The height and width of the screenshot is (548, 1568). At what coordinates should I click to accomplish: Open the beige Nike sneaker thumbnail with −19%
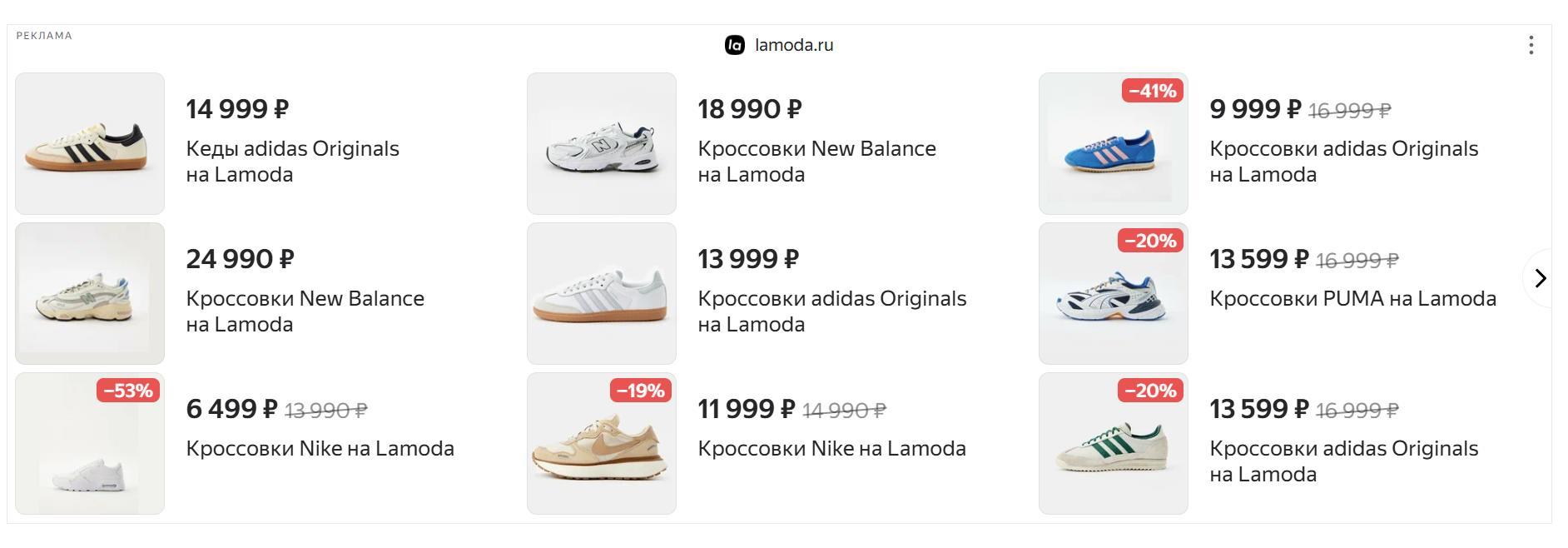602,443
